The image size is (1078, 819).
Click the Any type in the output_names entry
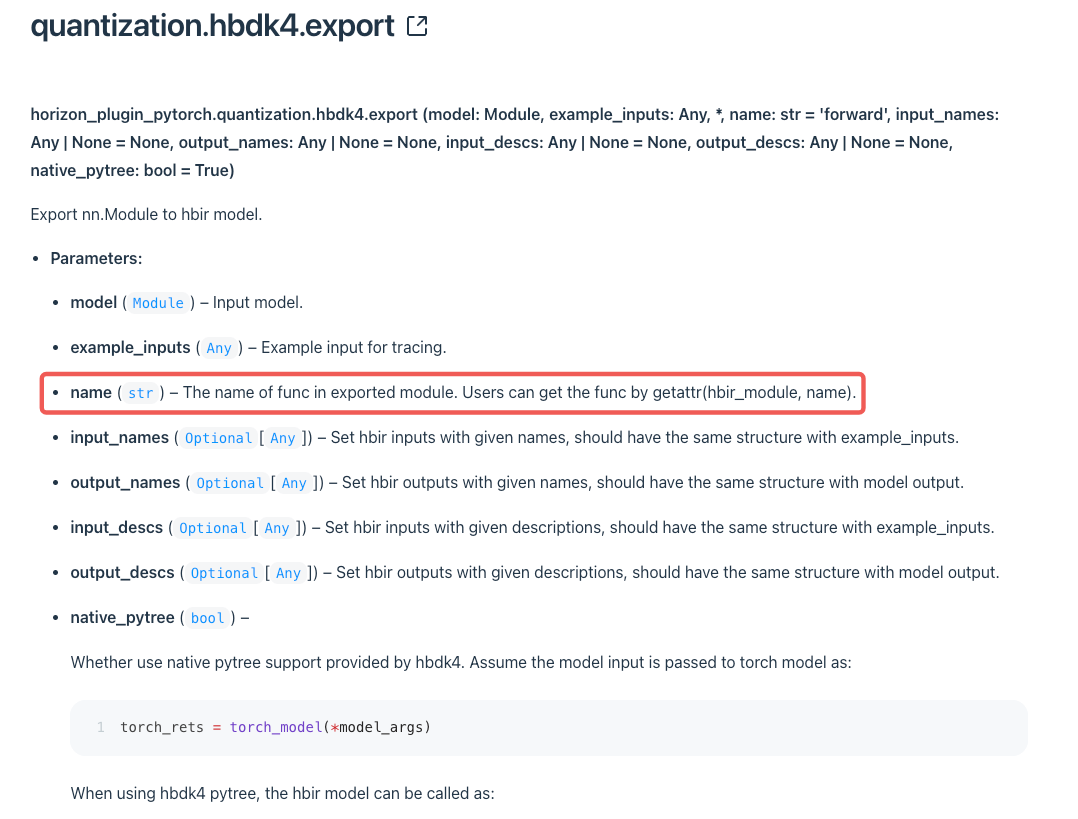[x=294, y=483]
